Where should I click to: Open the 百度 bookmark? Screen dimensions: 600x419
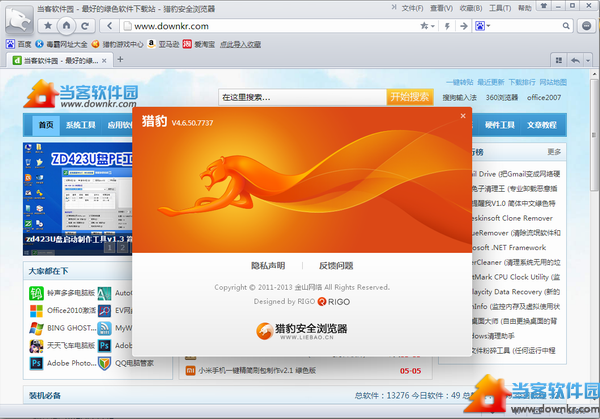pyautogui.click(x=18, y=44)
